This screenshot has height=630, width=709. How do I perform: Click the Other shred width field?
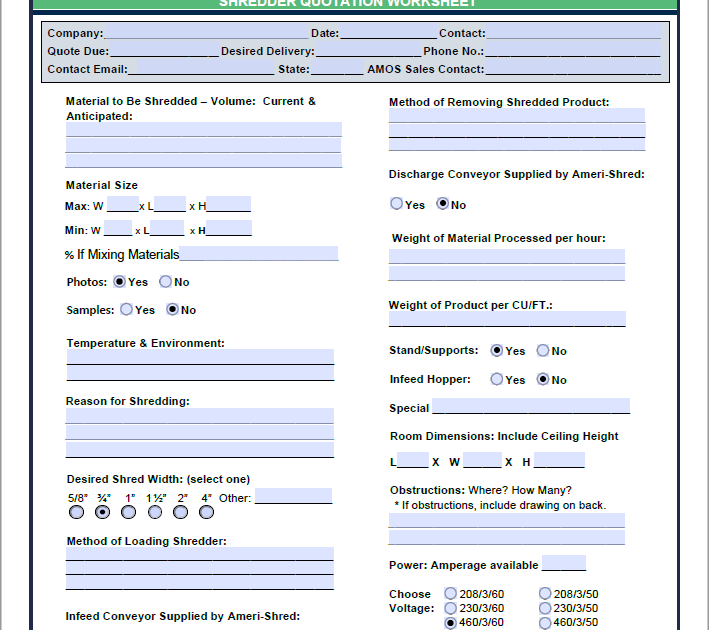coord(293,496)
